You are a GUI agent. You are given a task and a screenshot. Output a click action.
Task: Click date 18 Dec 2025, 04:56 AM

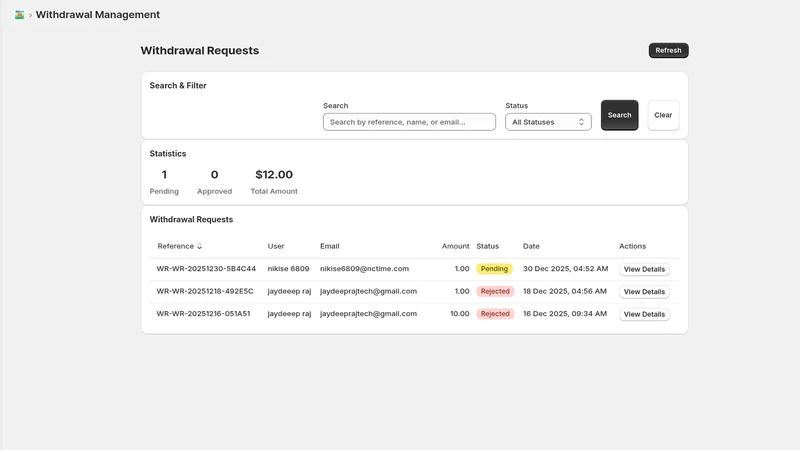click(565, 291)
